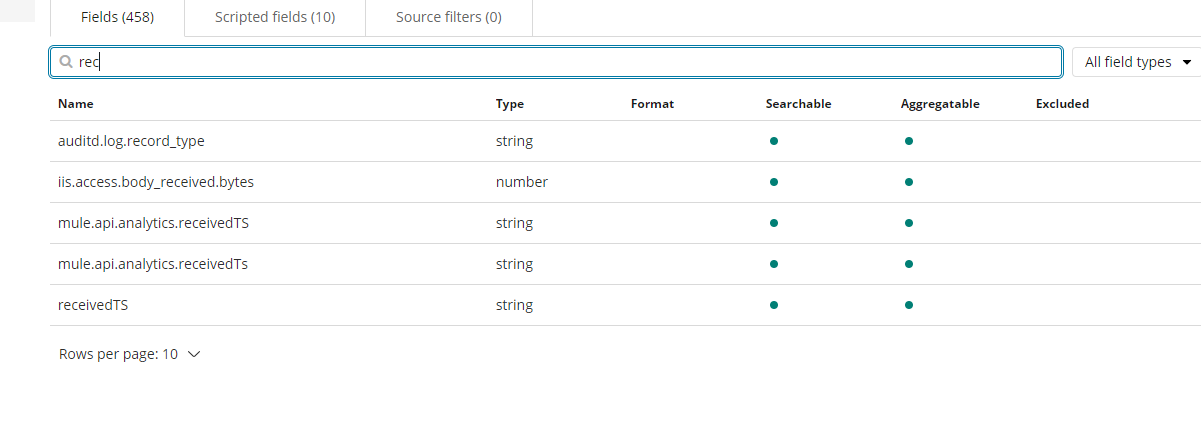The image size is (1201, 429).
Task: Click the field filter search input
Action: [560, 62]
